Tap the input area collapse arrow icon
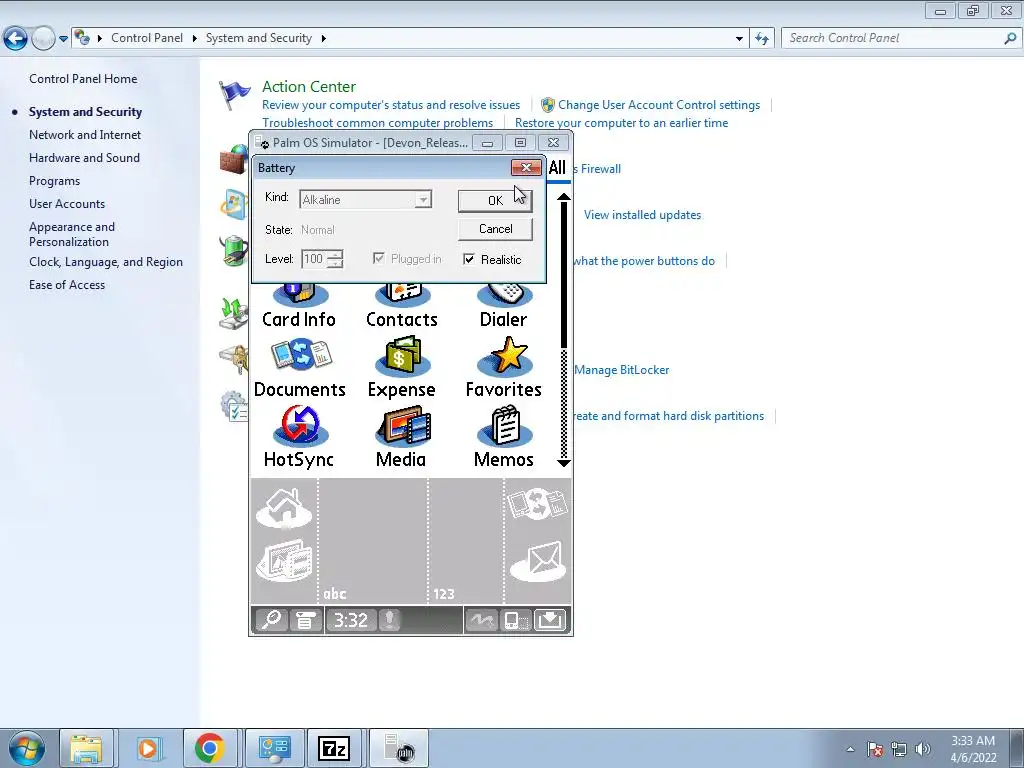Viewport: 1024px width, 768px height. point(551,620)
